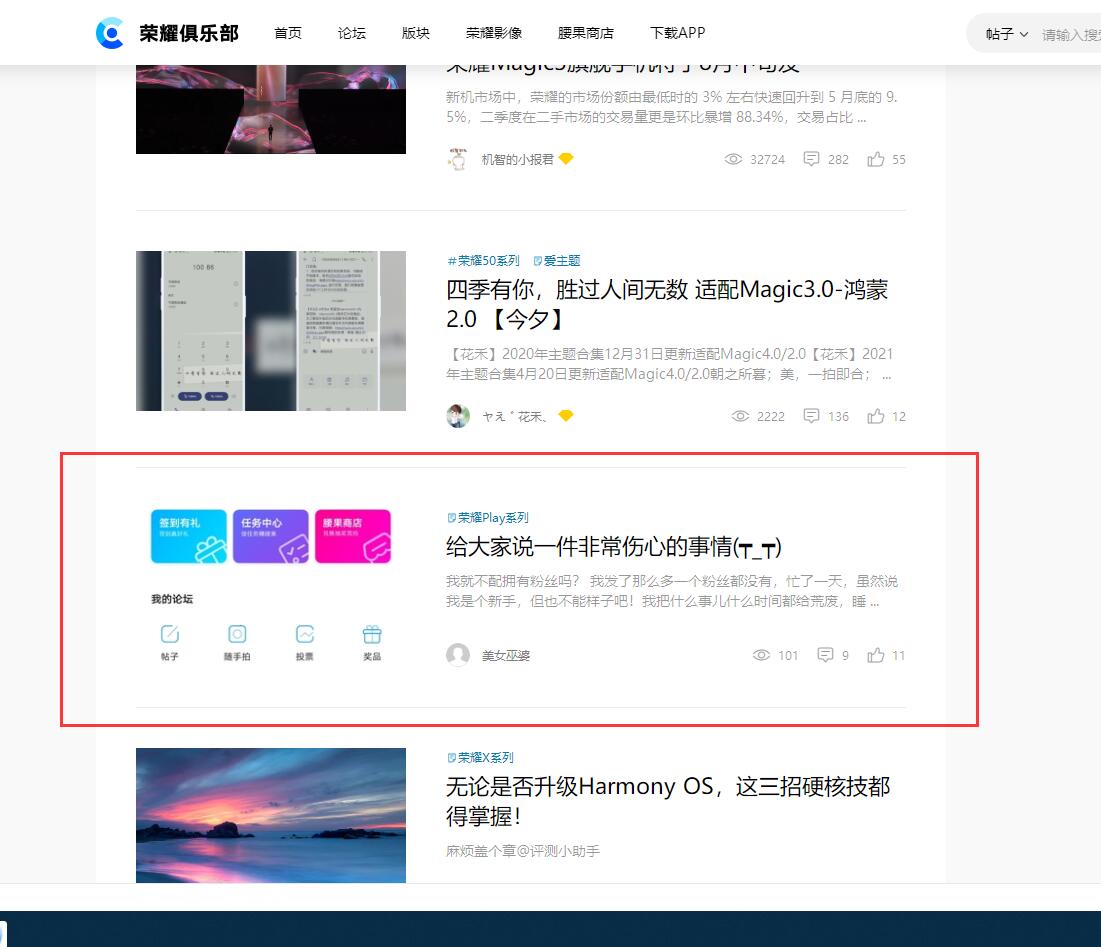This screenshot has width=1101, height=947.
Task: Visit the 美女巫婆 author profile name
Action: point(506,656)
